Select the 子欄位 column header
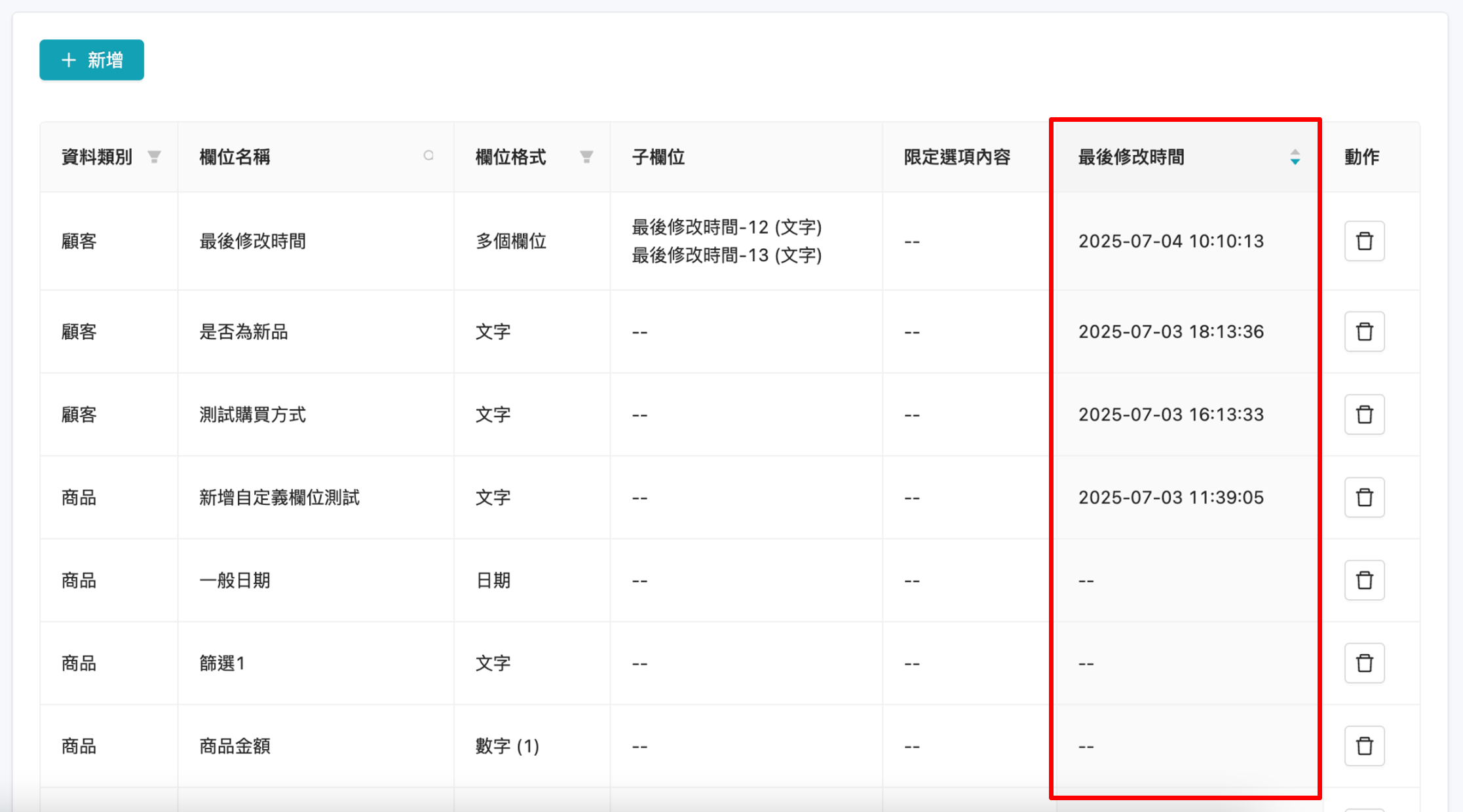 (658, 157)
